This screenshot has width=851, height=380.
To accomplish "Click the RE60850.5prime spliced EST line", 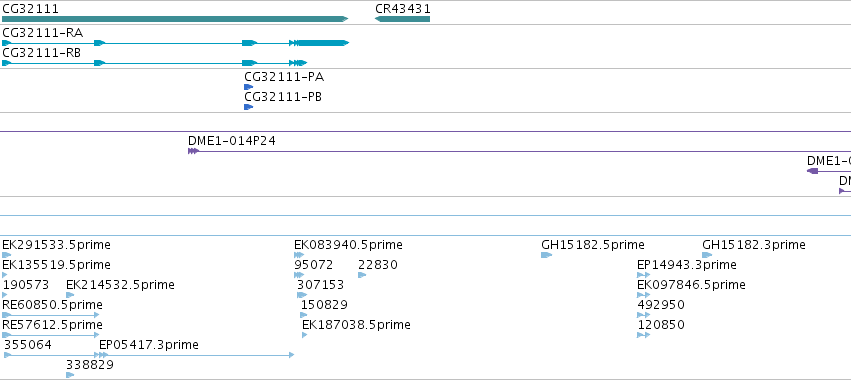I will pos(51,315).
